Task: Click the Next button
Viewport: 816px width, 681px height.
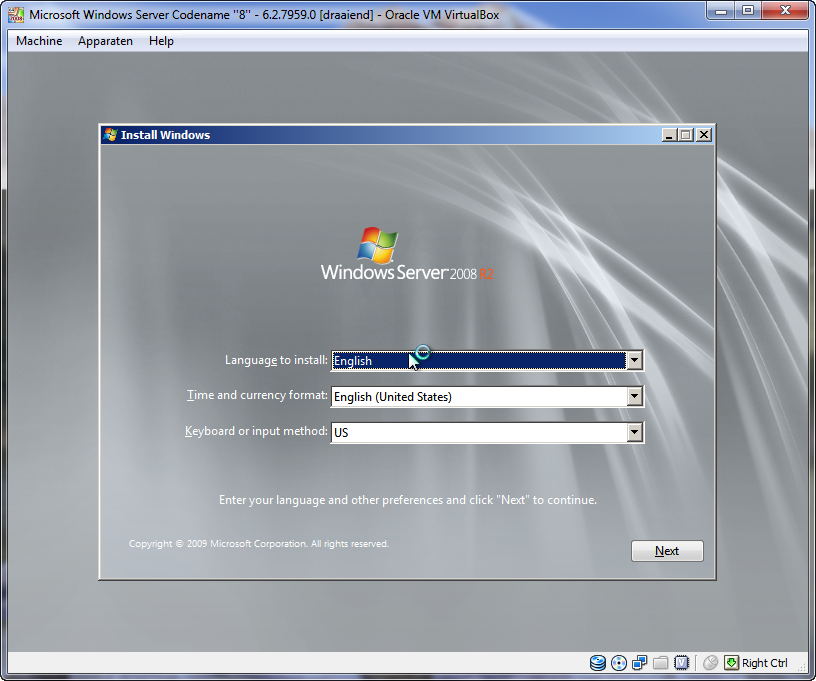Action: [667, 551]
